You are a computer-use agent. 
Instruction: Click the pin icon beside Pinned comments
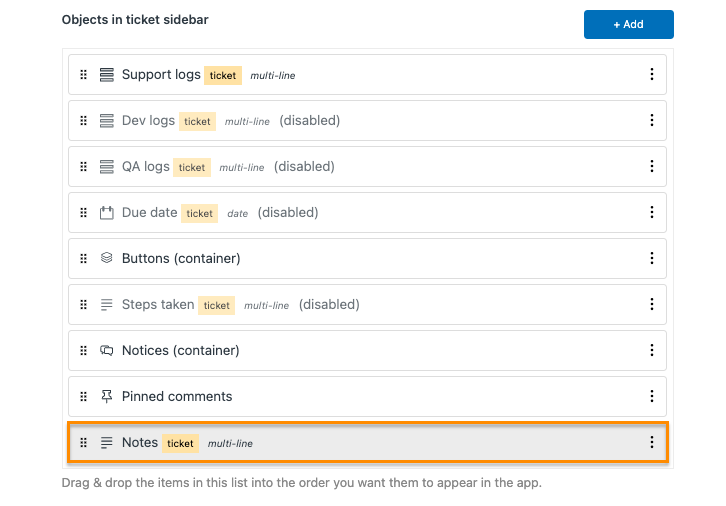coord(106,396)
